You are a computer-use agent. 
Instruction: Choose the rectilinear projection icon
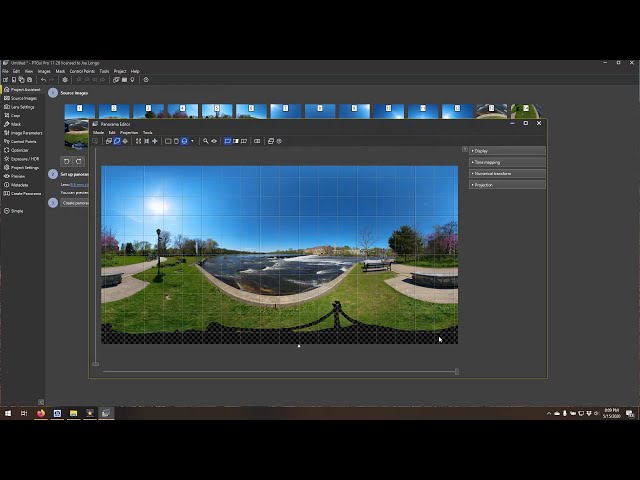(x=168, y=141)
